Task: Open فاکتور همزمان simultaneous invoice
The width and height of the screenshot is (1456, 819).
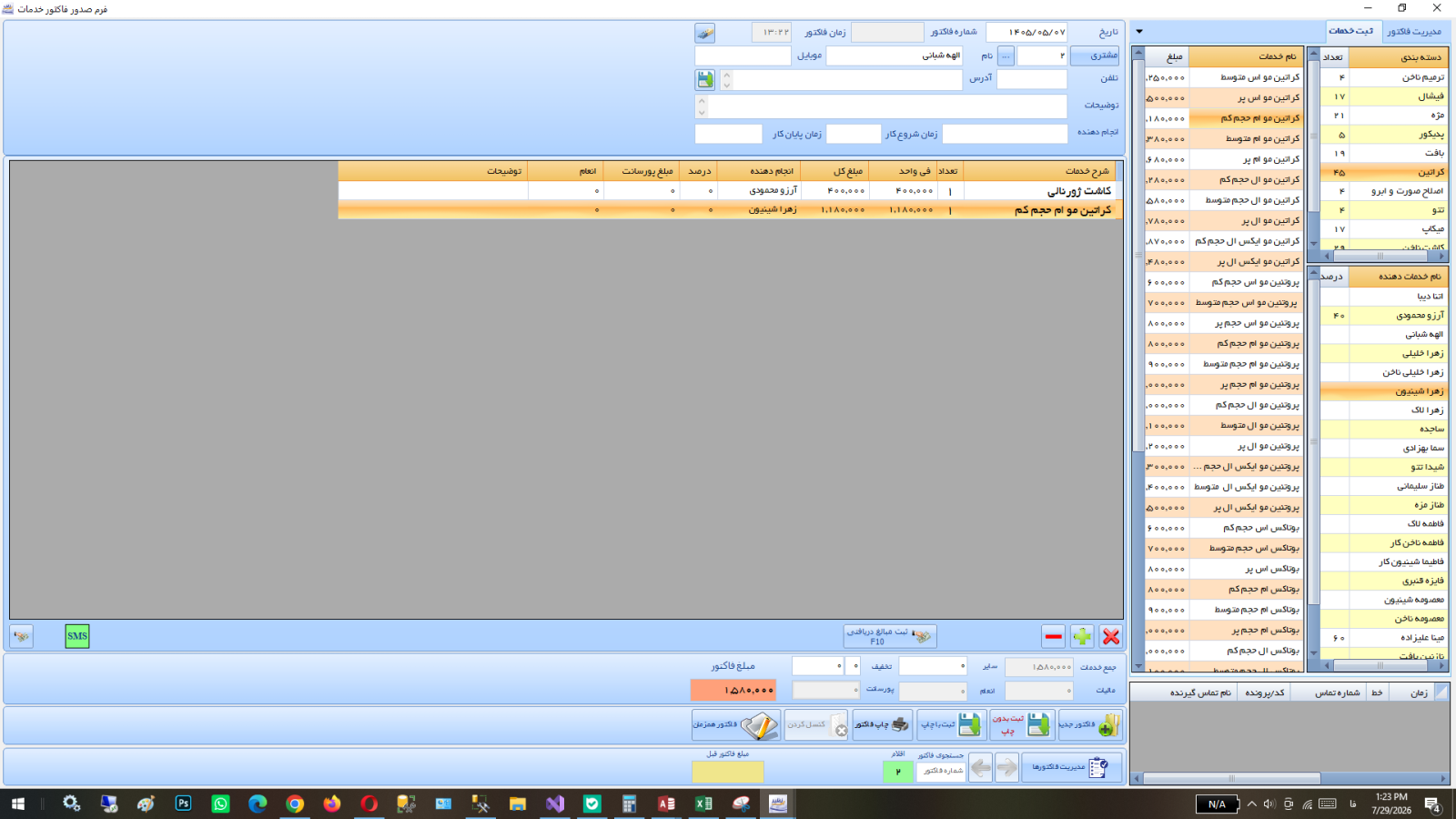Action: pyautogui.click(x=736, y=724)
